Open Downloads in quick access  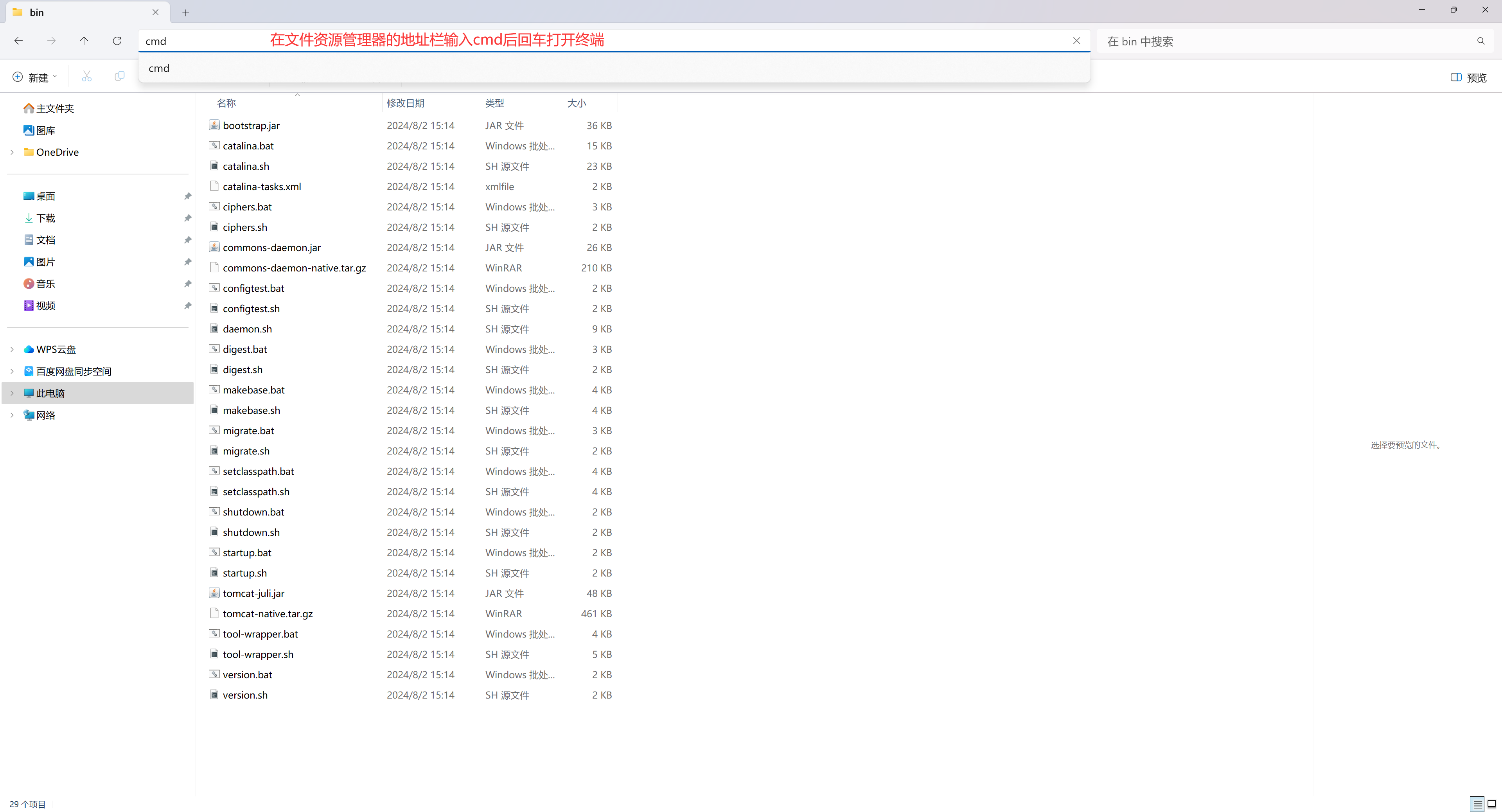coord(45,218)
